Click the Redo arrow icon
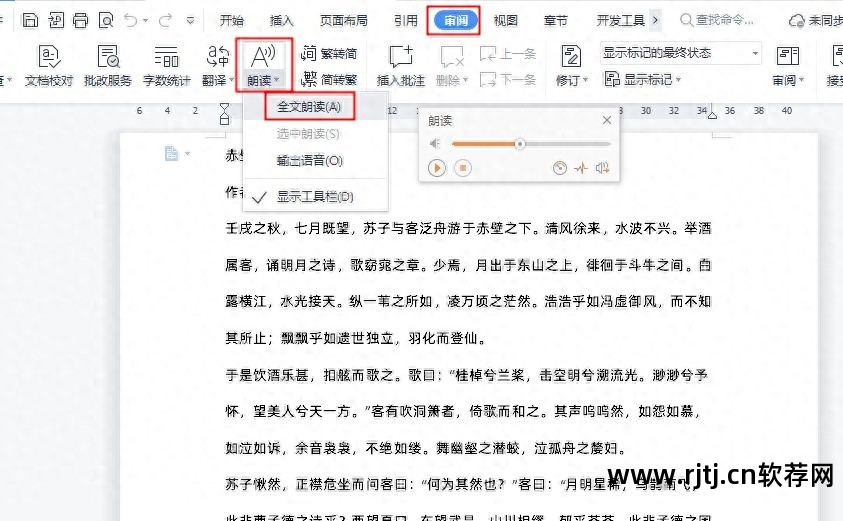The image size is (843, 521). click(x=166, y=20)
